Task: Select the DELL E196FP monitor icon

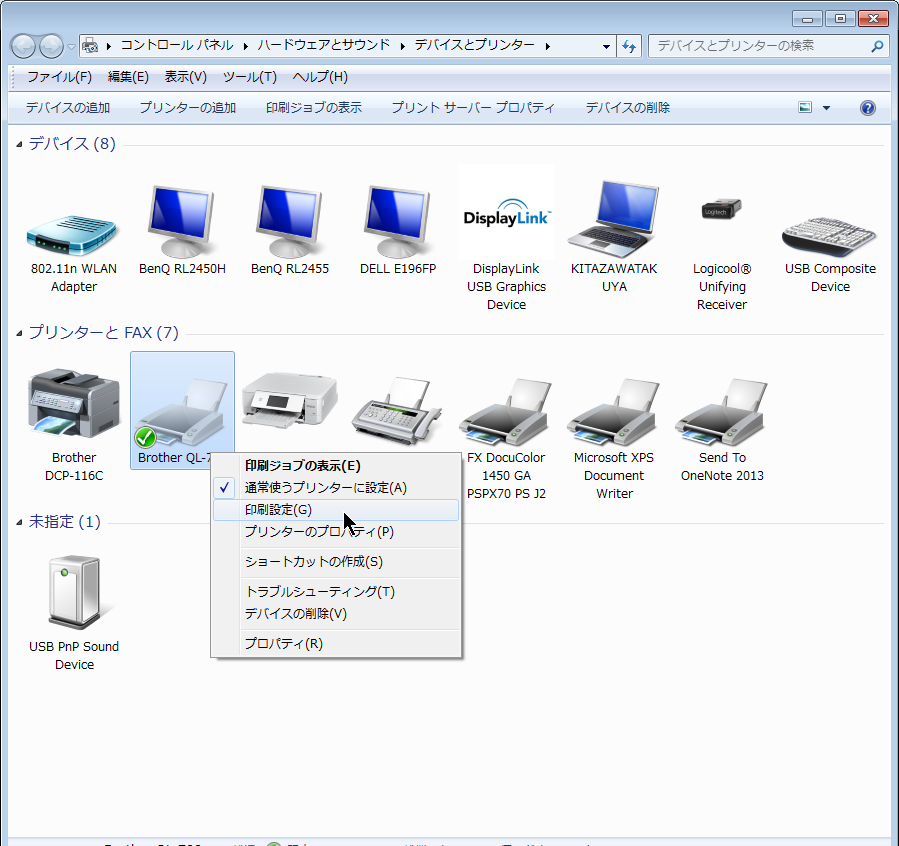Action: (x=397, y=221)
